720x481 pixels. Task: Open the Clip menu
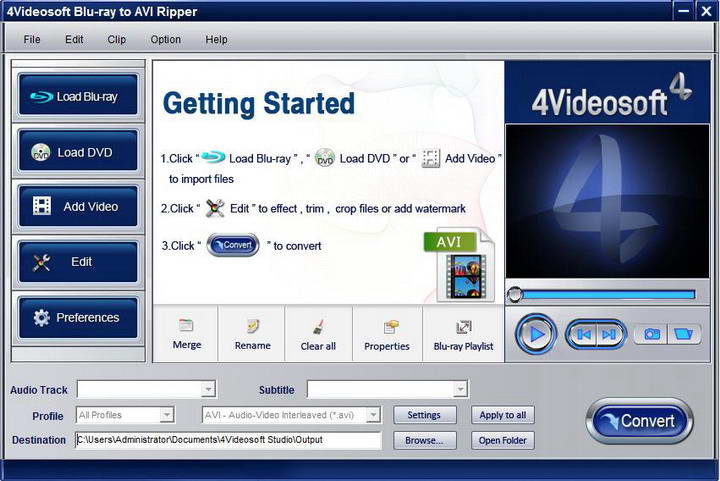click(117, 39)
